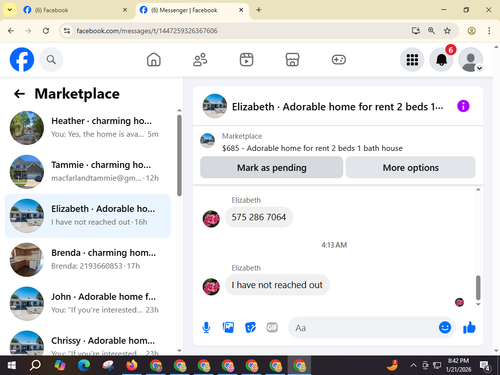Choose a sticker icon
The height and width of the screenshot is (375, 500).
point(250,328)
